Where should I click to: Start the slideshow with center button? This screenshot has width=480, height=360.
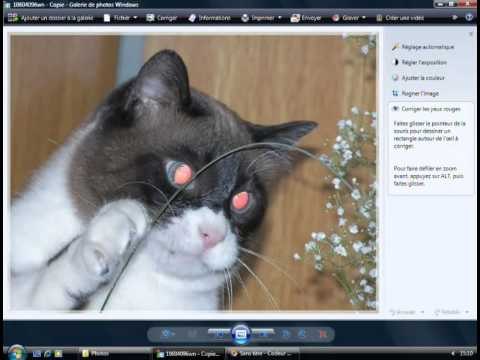241,334
